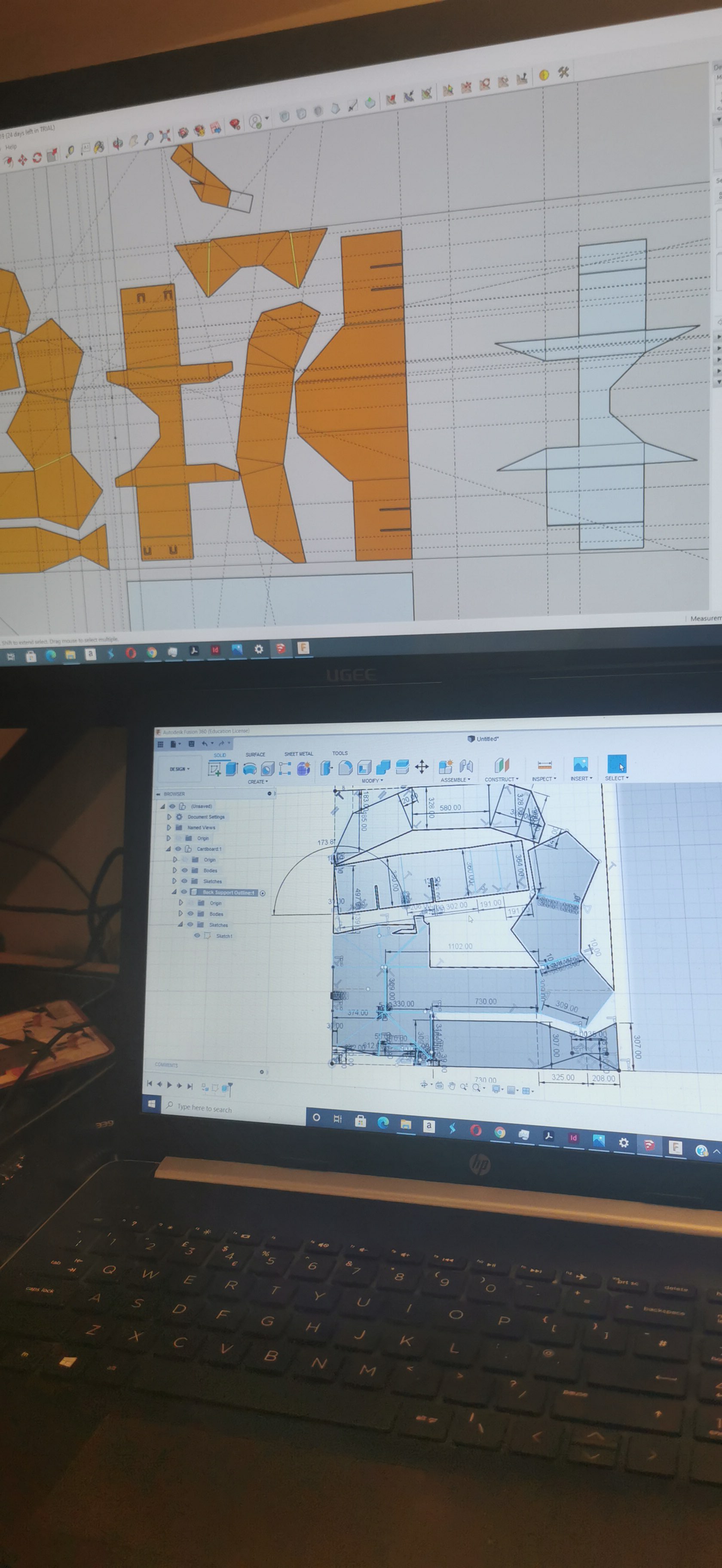Toggle eye of Bodies under Cardboard:1
Image resolution: width=722 pixels, height=1568 pixels.
[x=185, y=870]
